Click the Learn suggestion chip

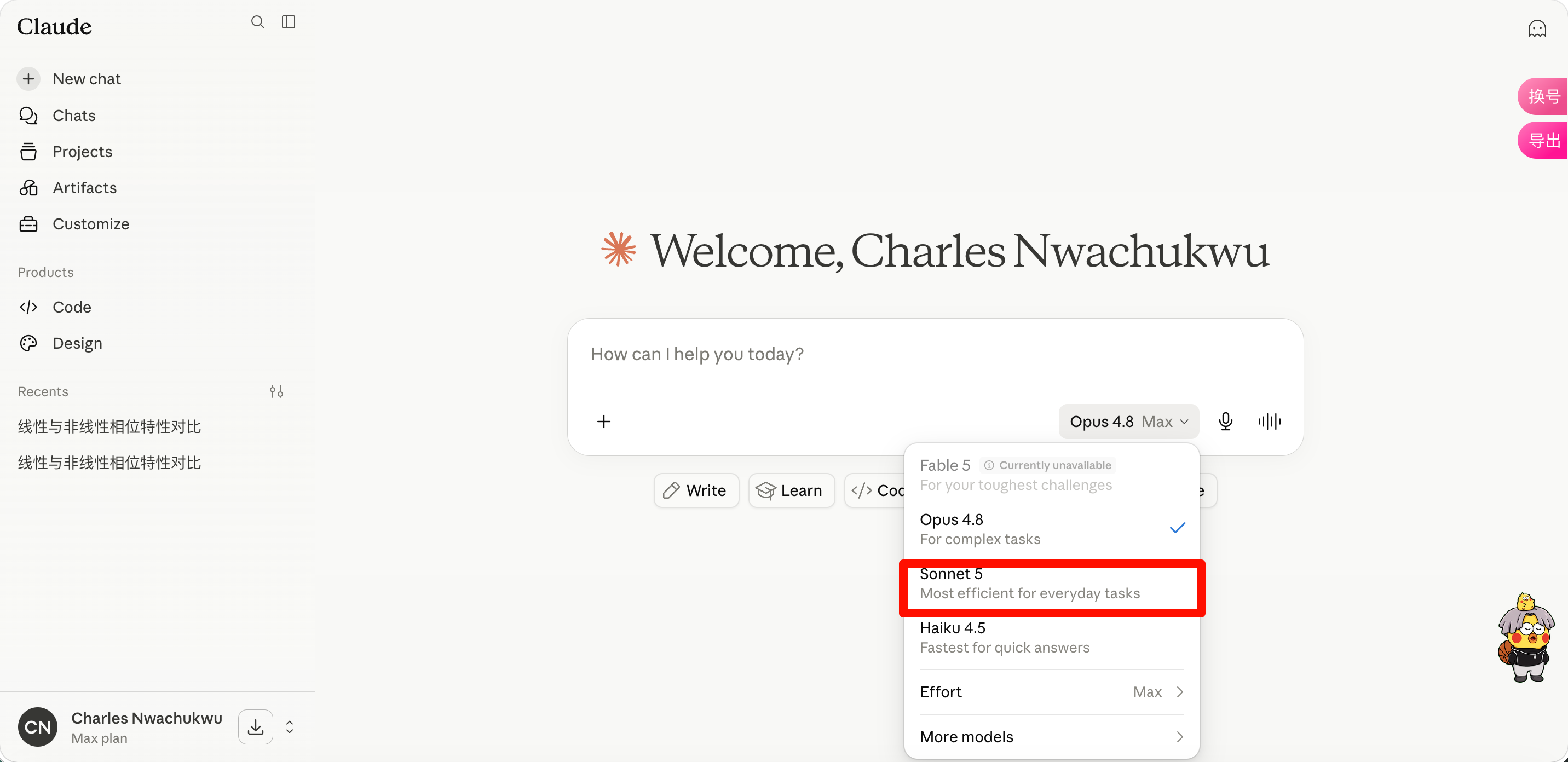coord(791,490)
